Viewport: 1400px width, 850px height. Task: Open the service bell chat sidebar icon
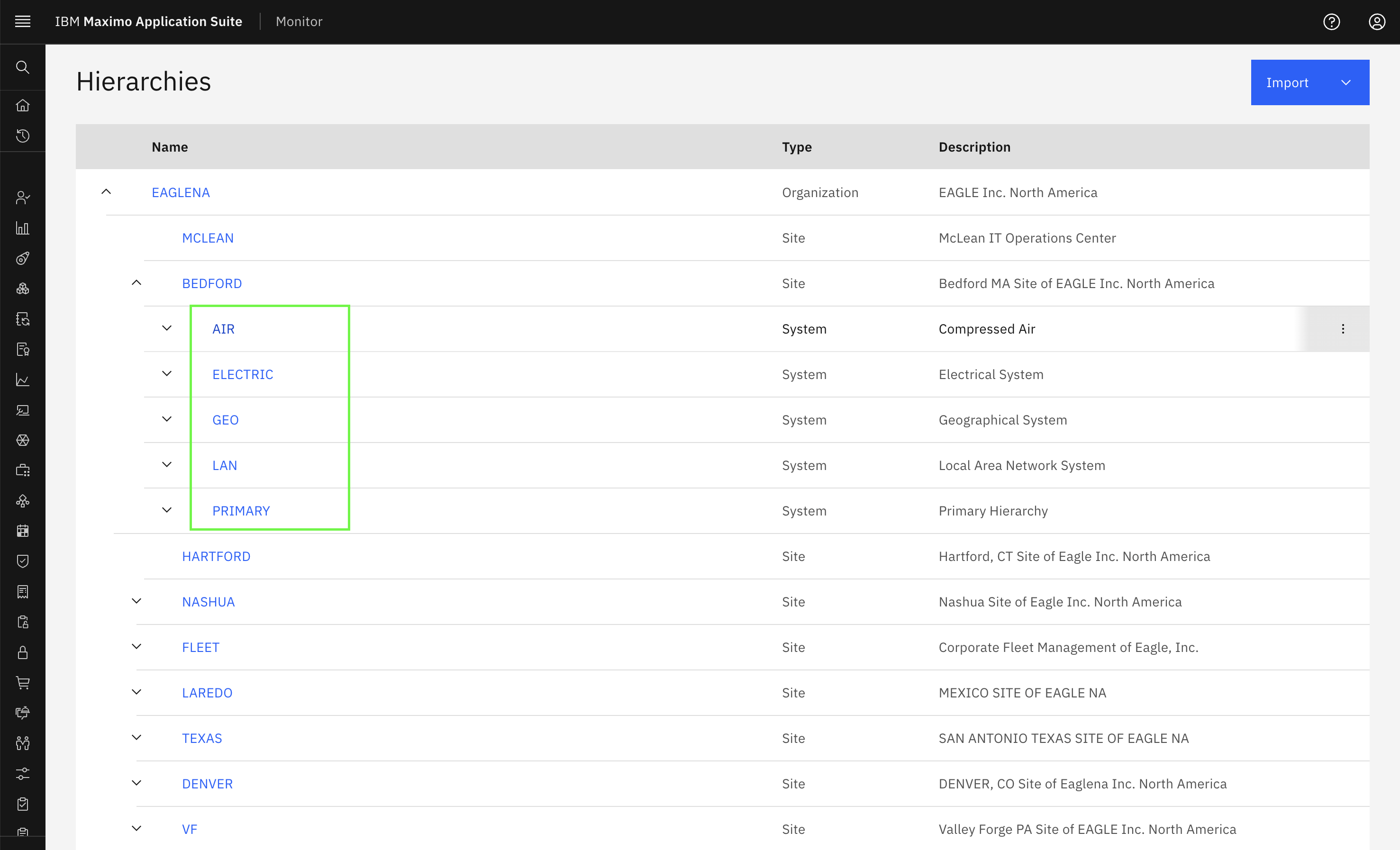click(x=23, y=713)
